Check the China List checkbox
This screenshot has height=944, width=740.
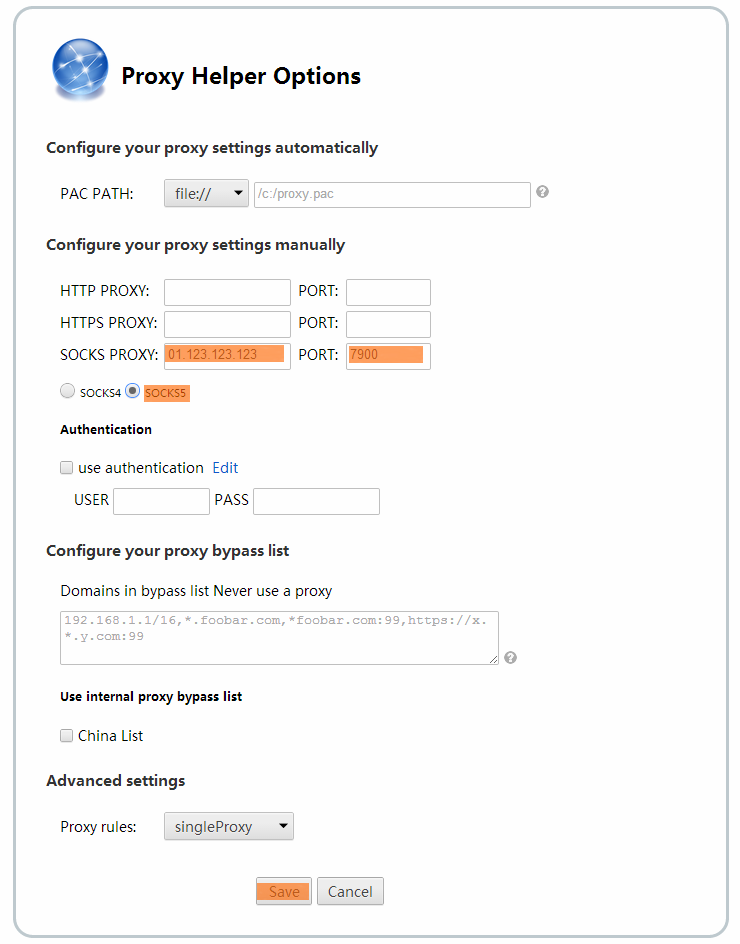coord(67,736)
